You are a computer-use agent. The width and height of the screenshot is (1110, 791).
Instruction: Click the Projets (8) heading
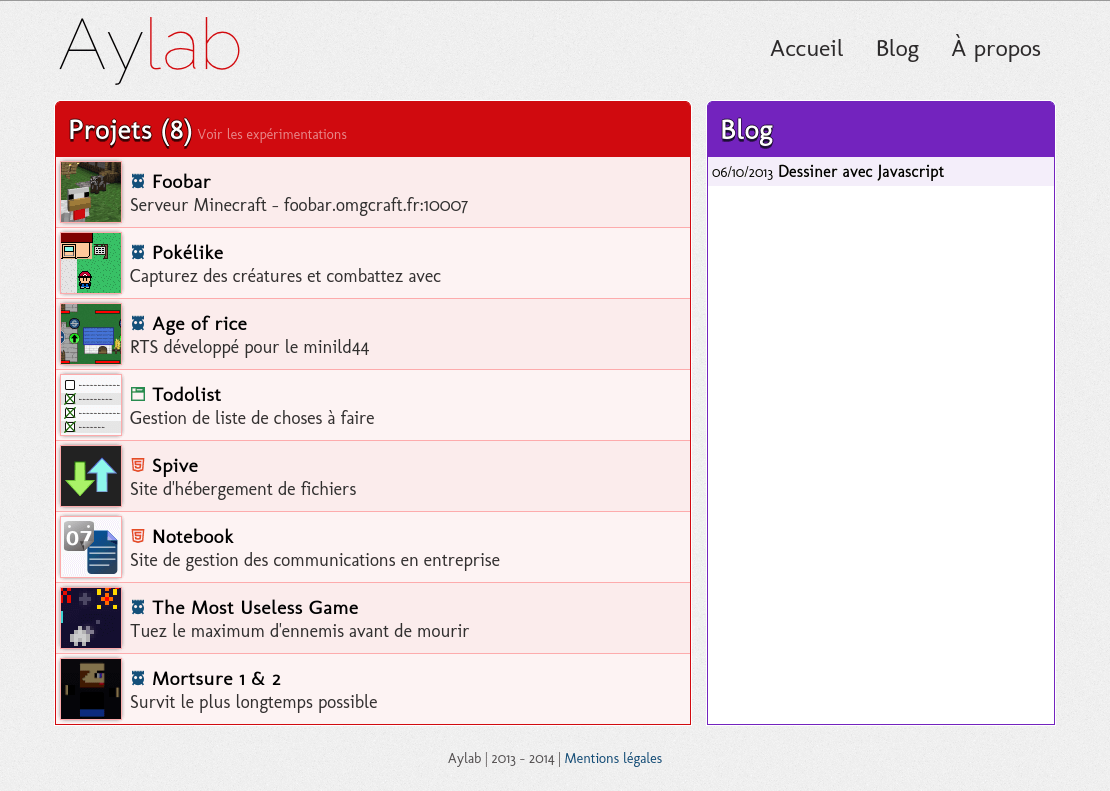click(130, 130)
